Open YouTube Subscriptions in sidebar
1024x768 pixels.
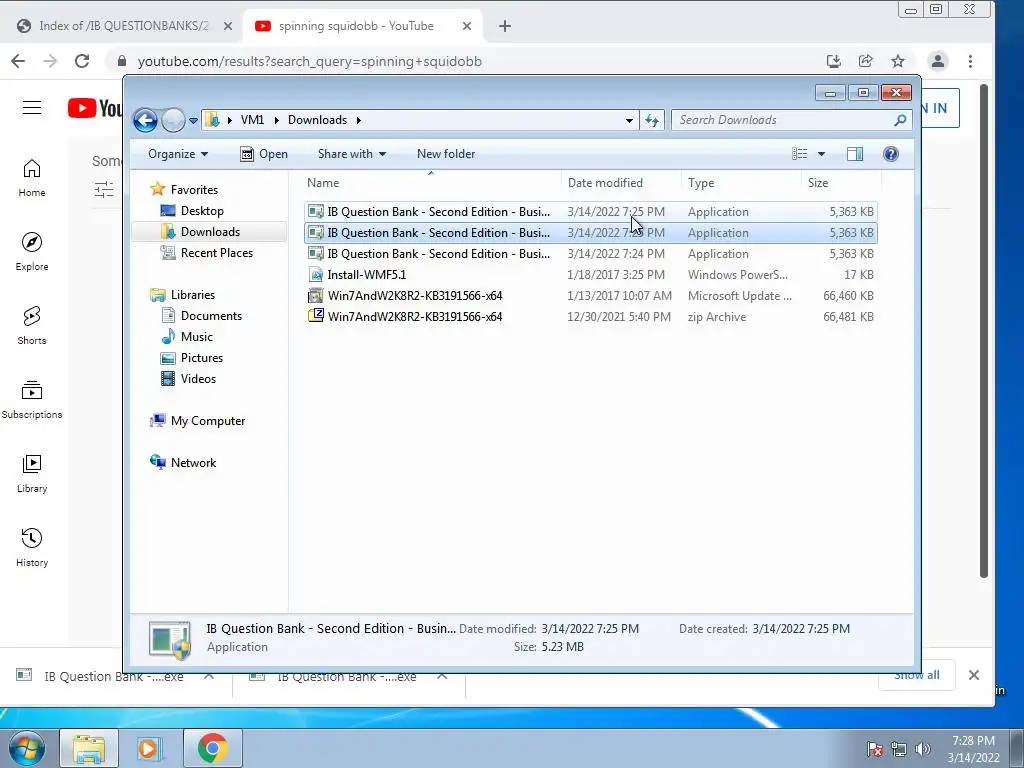click(32, 400)
